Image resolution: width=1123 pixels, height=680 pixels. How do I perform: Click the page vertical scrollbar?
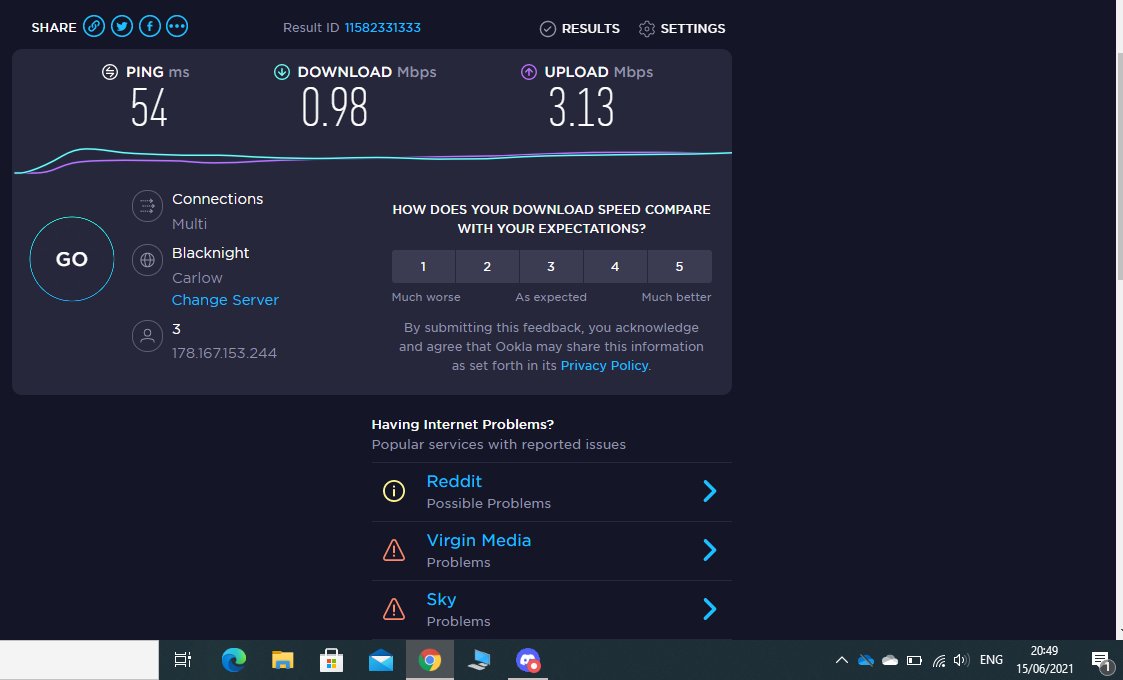click(1119, 168)
